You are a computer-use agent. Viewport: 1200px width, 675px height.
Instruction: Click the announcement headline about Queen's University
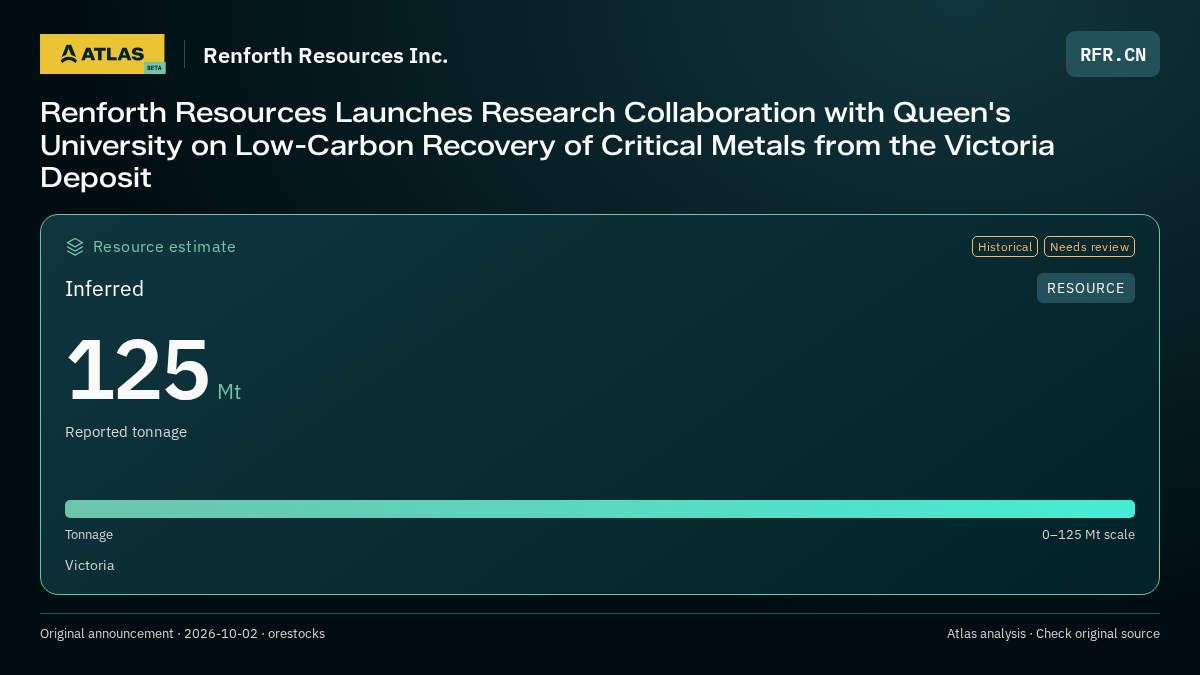coord(547,145)
